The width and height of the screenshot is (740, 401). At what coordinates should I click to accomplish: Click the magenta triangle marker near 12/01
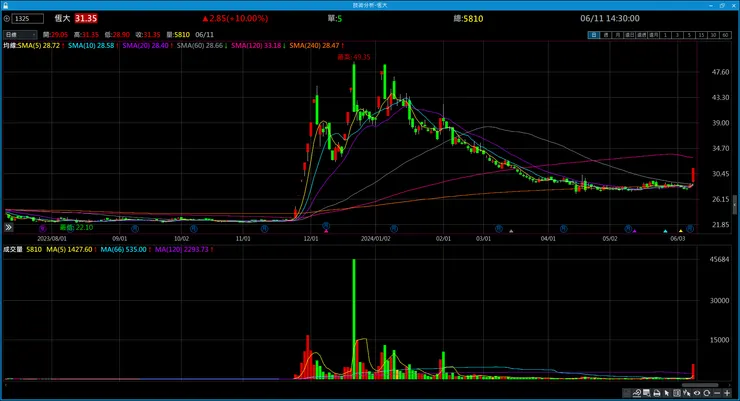click(326, 231)
